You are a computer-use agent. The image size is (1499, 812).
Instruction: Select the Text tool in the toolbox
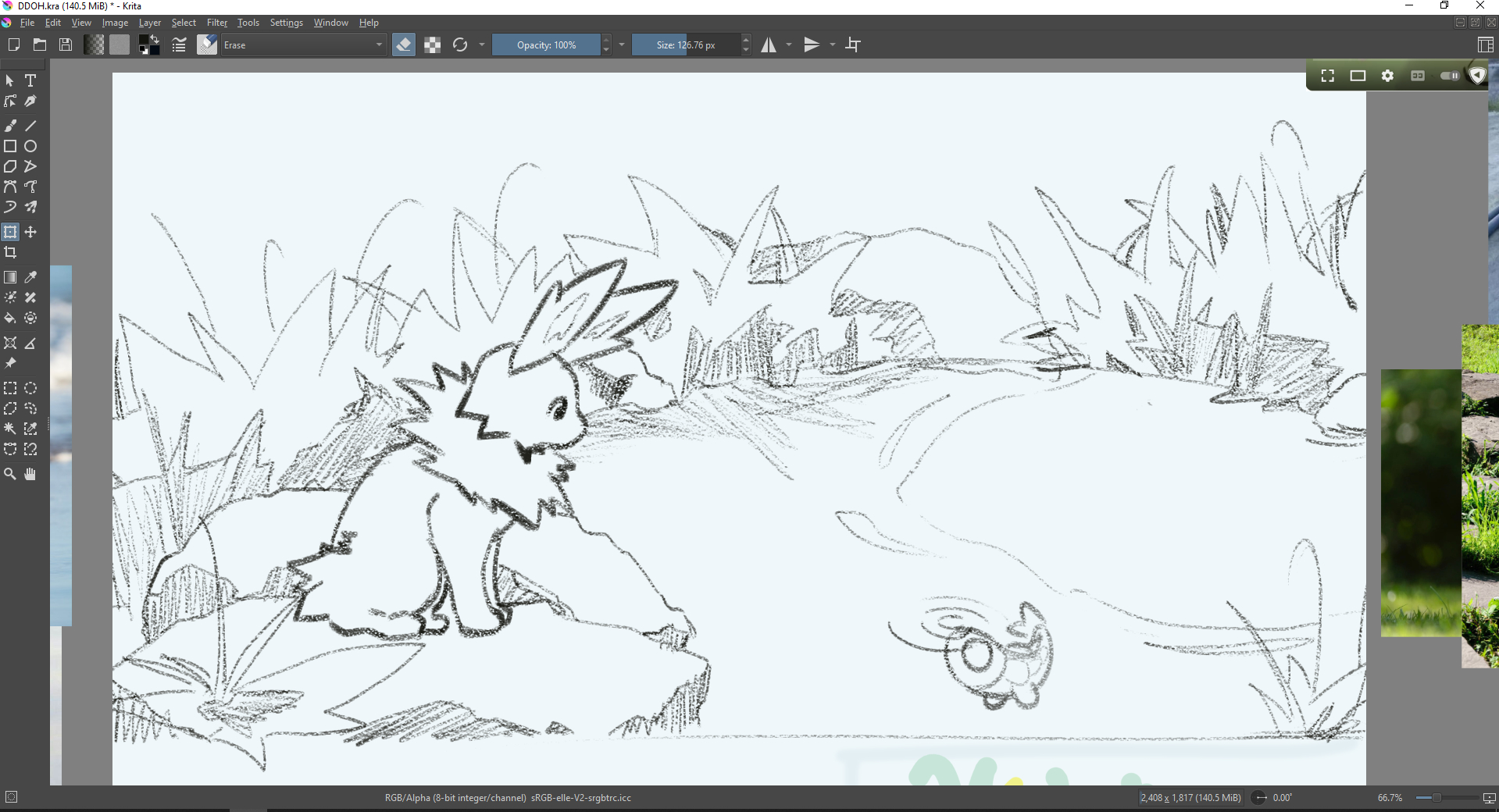30,80
